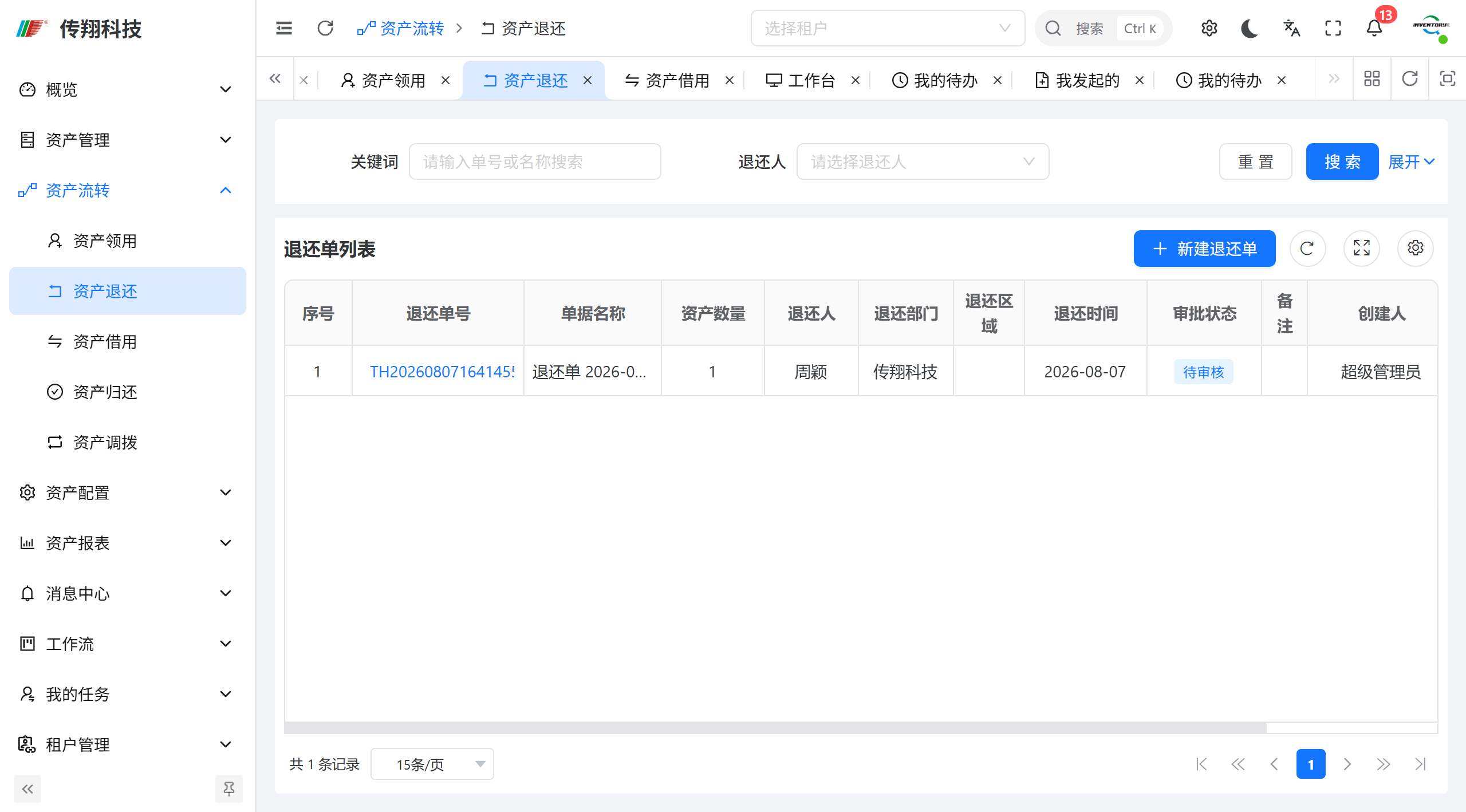Close the 工作台 tab
Screen dimensions: 1466x812
tap(856, 81)
